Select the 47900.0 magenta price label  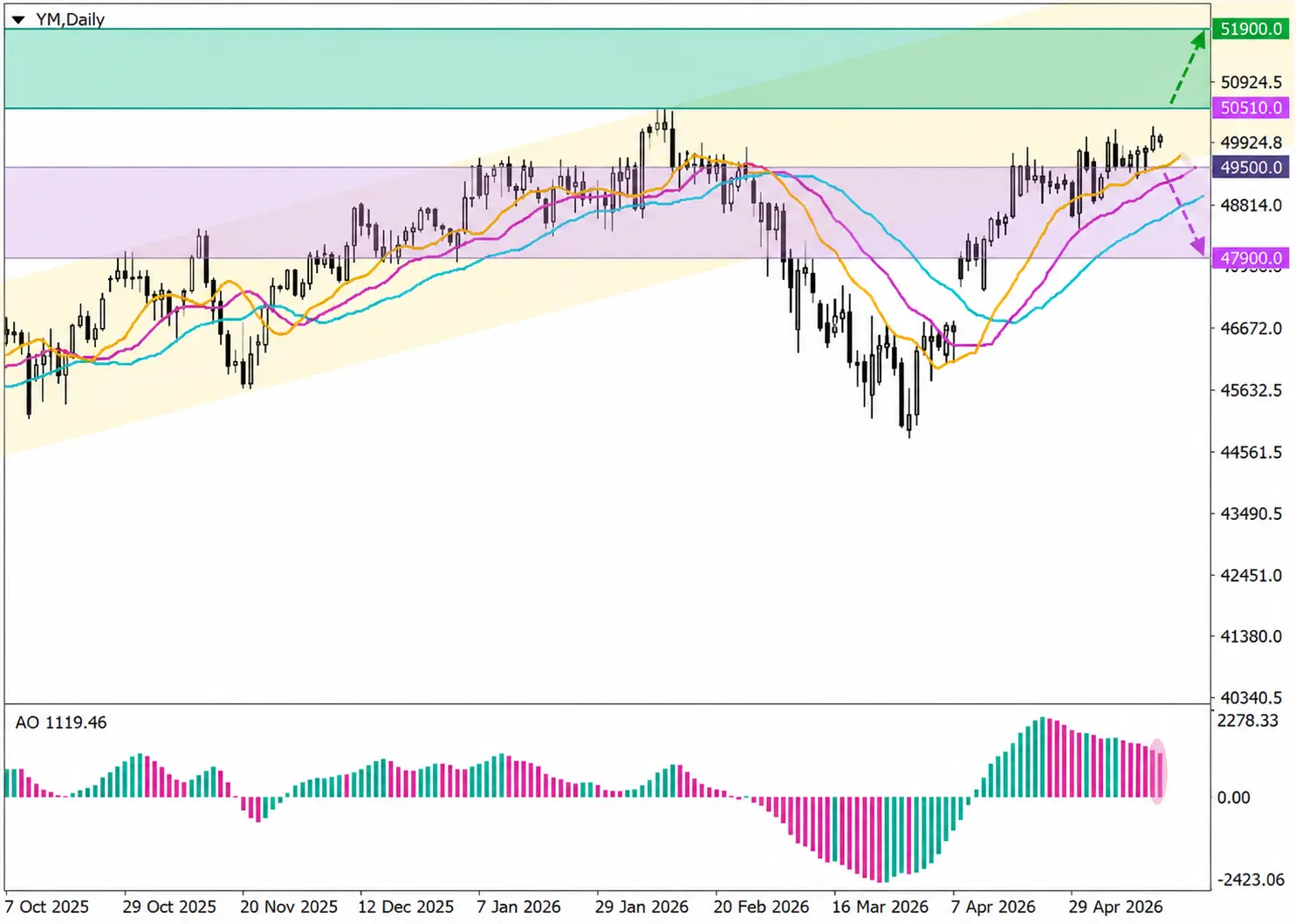[x=1251, y=258]
